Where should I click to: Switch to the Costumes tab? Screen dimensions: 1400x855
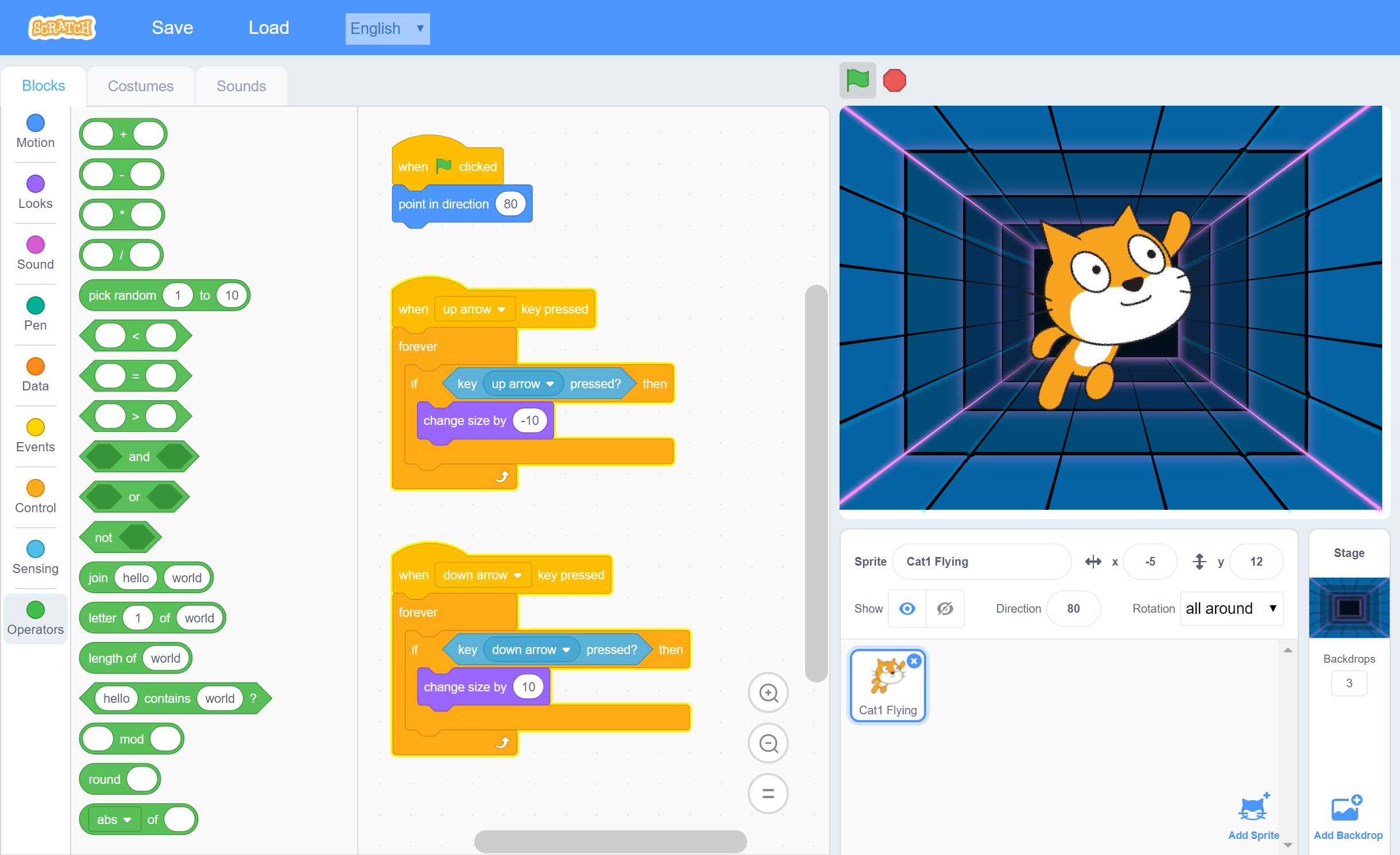click(141, 86)
